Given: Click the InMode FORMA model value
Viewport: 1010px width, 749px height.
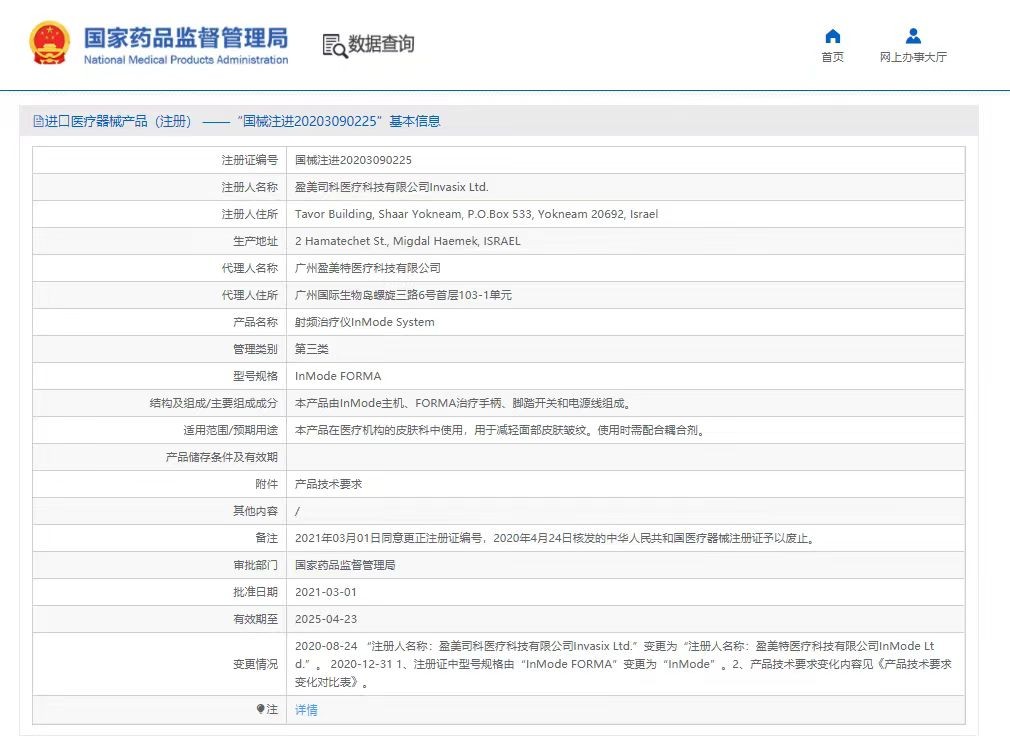Looking at the screenshot, I should [x=338, y=376].
